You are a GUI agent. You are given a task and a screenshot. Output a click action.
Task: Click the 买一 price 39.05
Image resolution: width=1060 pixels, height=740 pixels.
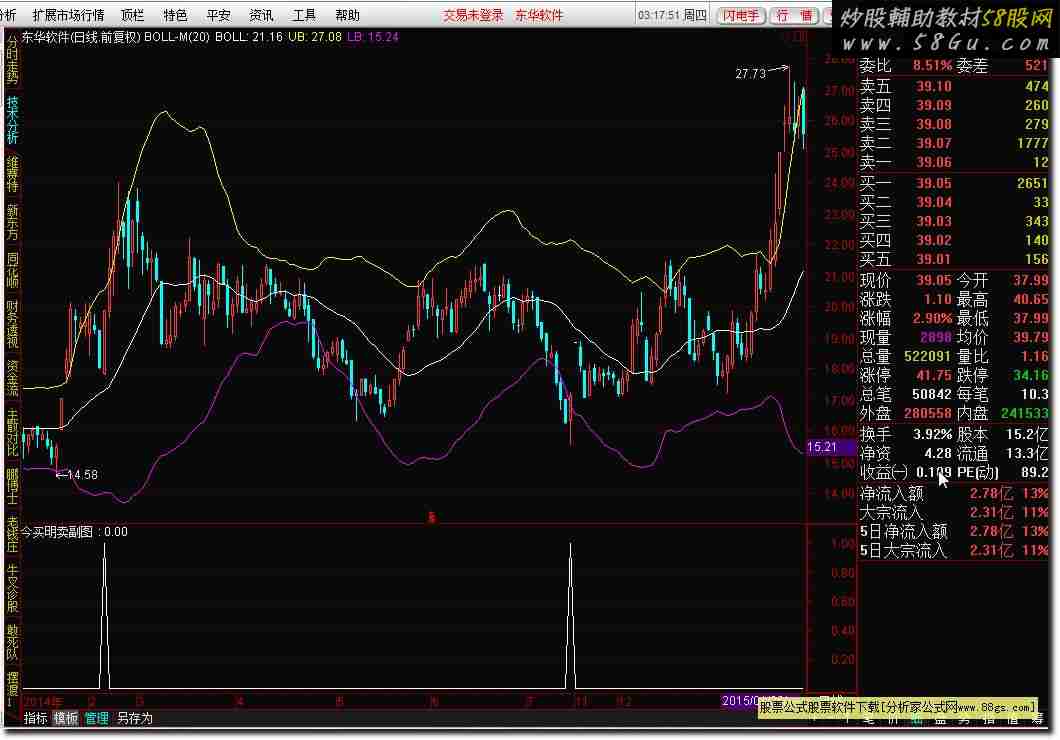pyautogui.click(x=934, y=182)
